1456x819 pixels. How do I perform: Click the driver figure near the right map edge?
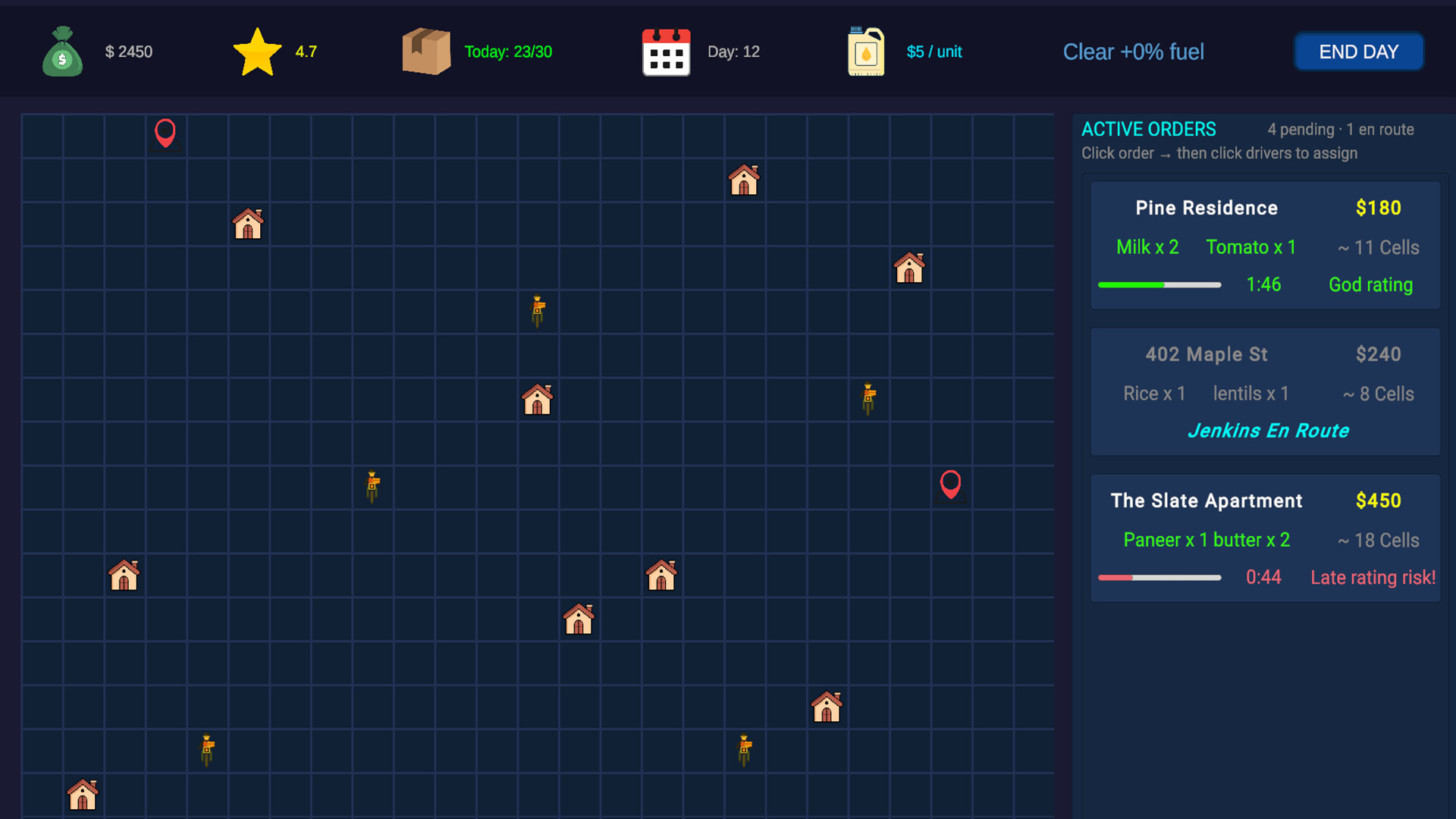point(868,398)
